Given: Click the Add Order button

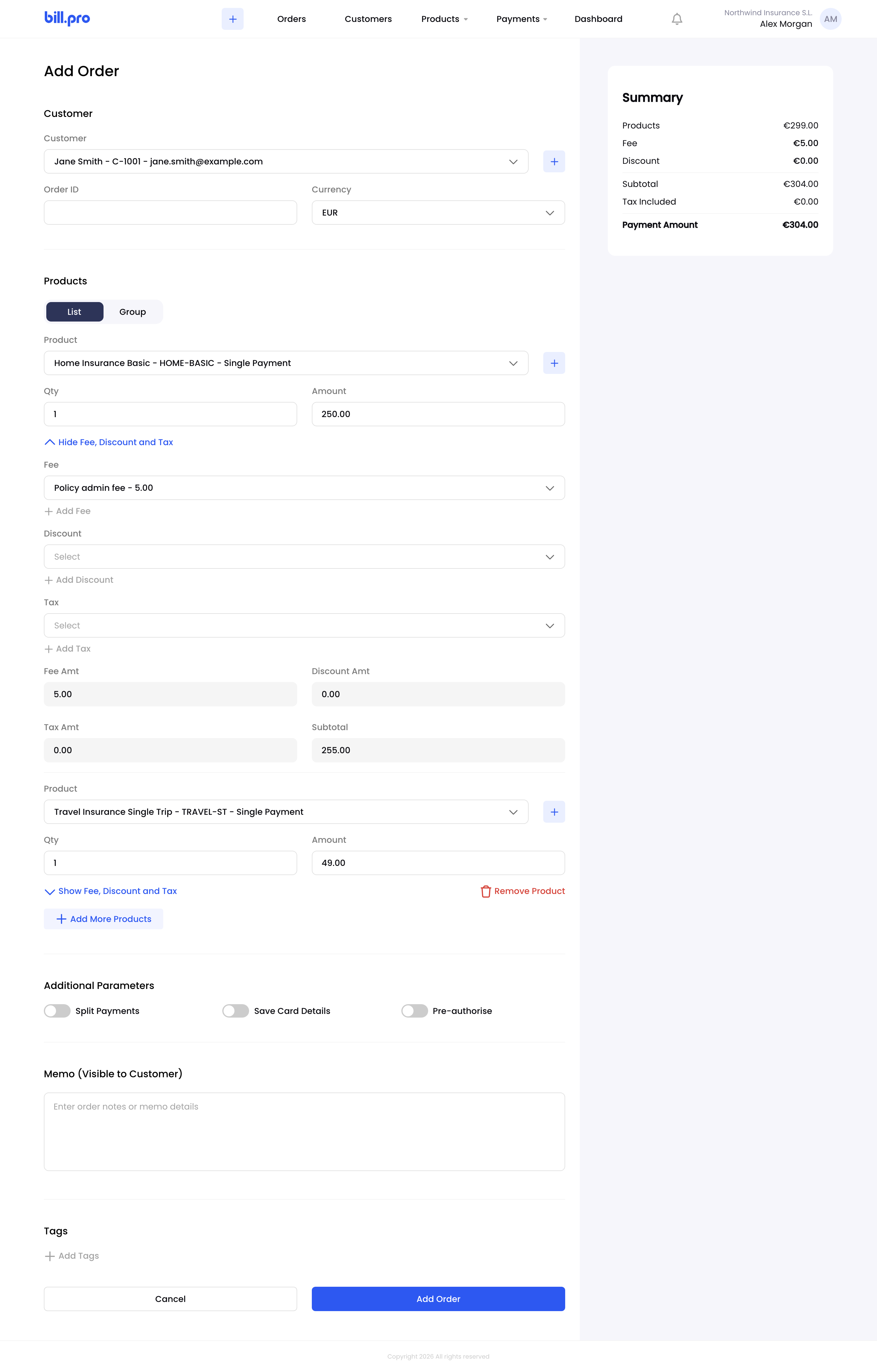Looking at the screenshot, I should coord(438,1299).
